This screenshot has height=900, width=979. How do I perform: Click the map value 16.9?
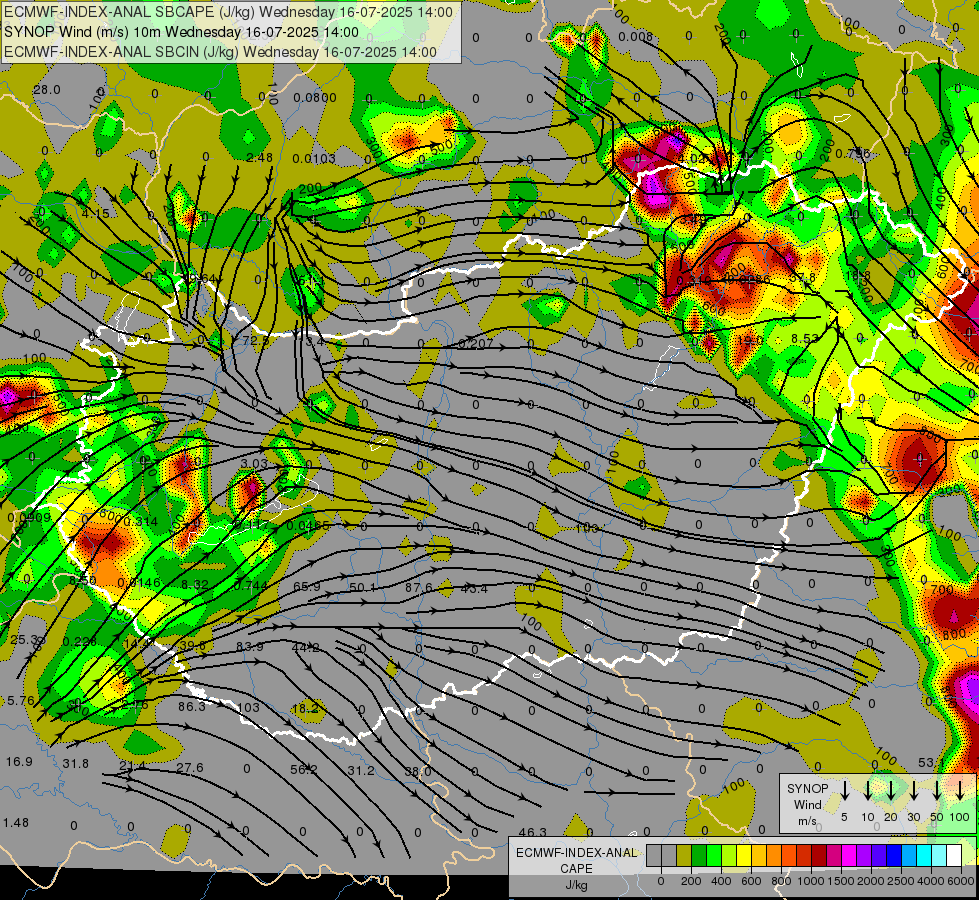pos(19,761)
